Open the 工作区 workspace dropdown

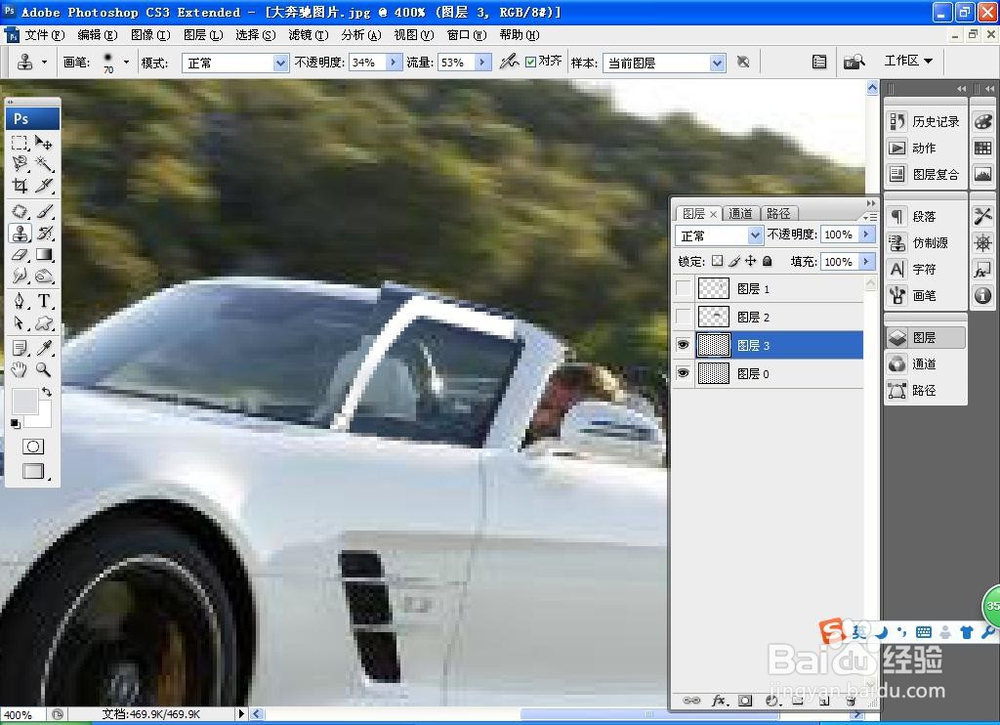pyautogui.click(x=908, y=61)
